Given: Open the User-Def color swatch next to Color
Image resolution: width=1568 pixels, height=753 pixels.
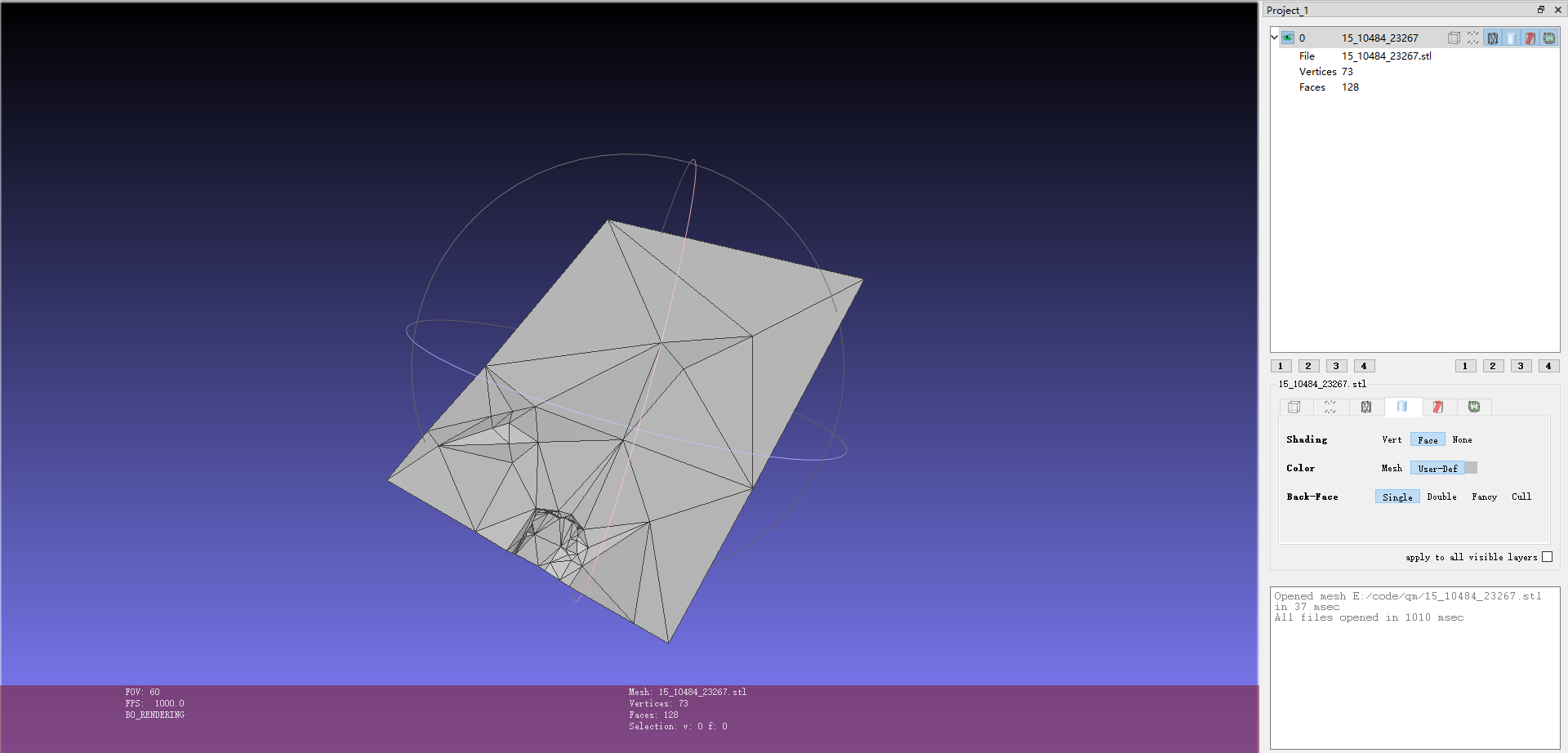Looking at the screenshot, I should [x=1470, y=467].
